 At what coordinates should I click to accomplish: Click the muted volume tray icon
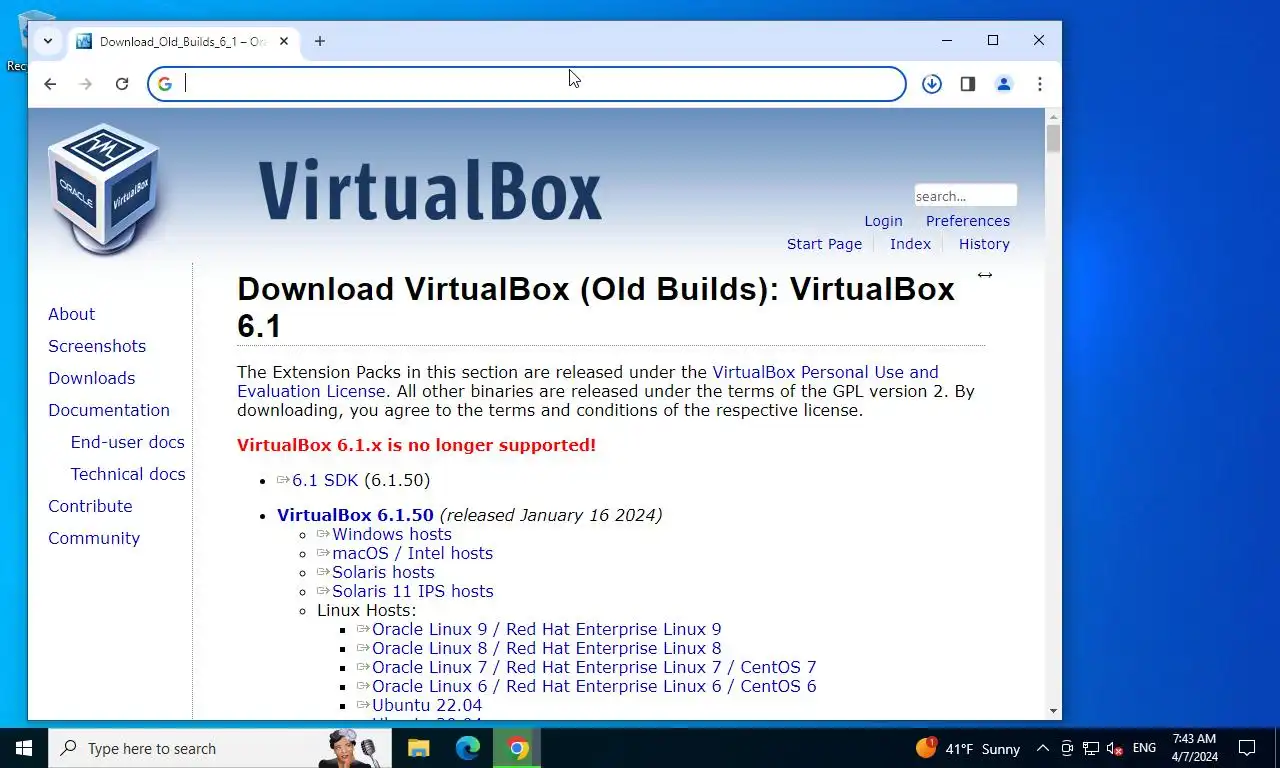click(x=1114, y=748)
